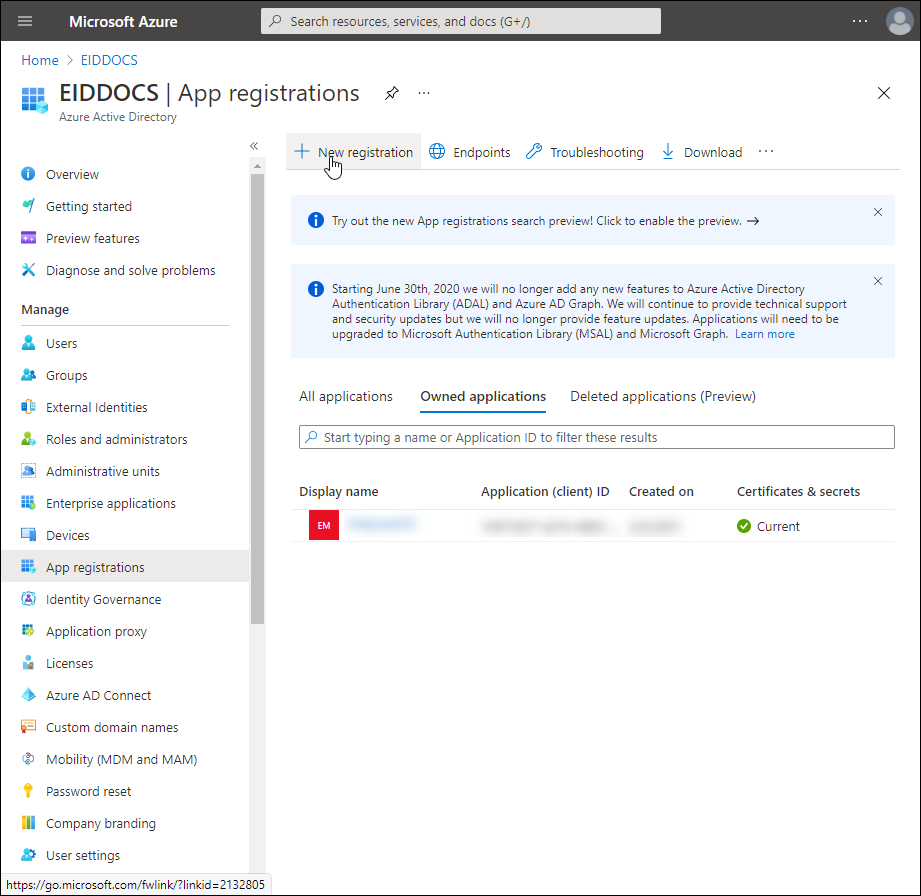
Task: Open Troubleshooting in the toolbar
Action: [x=585, y=152]
